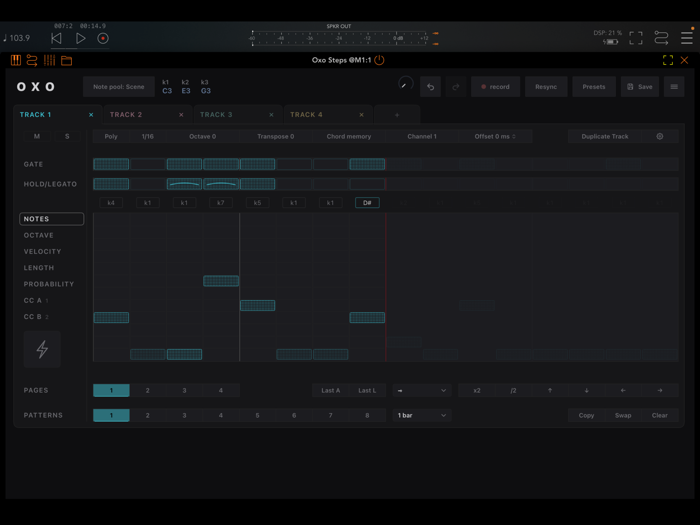Select pattern 5
This screenshot has height=525, width=700.
[x=257, y=415]
